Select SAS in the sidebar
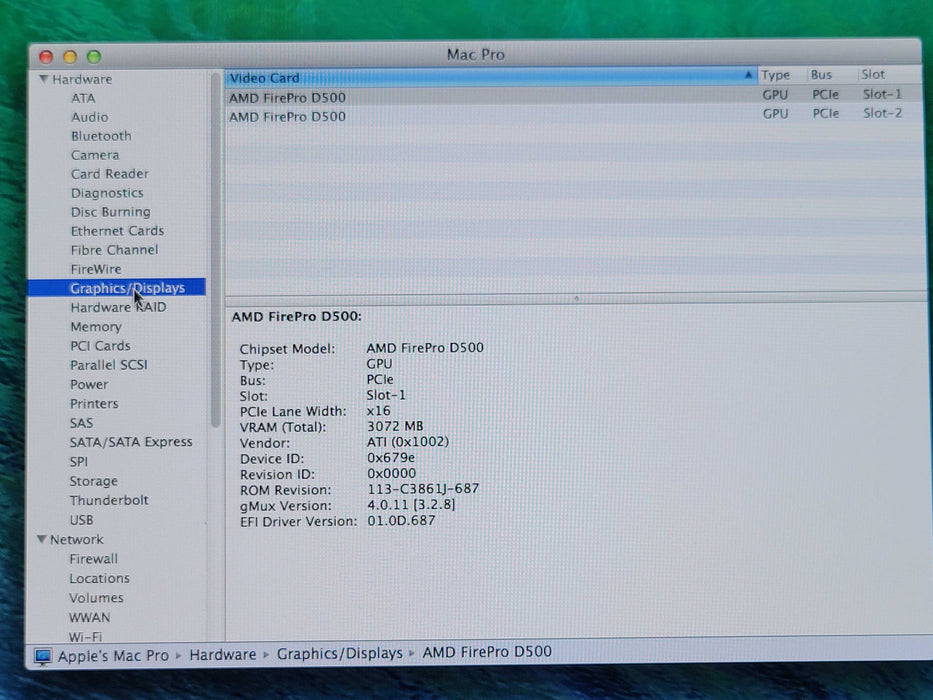Image resolution: width=933 pixels, height=700 pixels. [81, 423]
